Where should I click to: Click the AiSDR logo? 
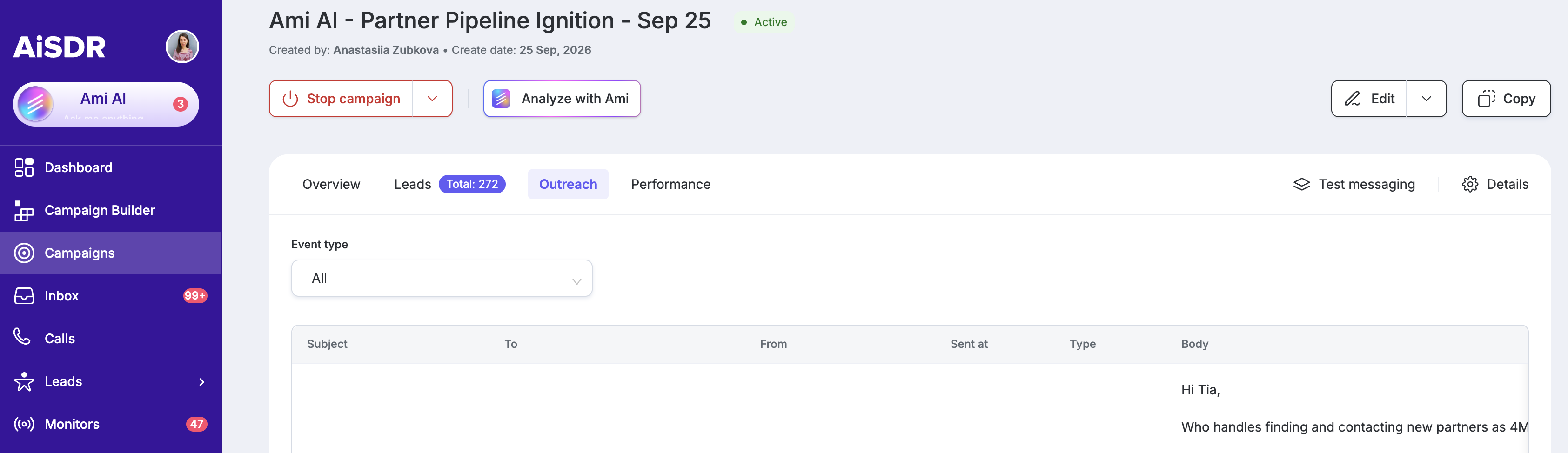(x=60, y=47)
